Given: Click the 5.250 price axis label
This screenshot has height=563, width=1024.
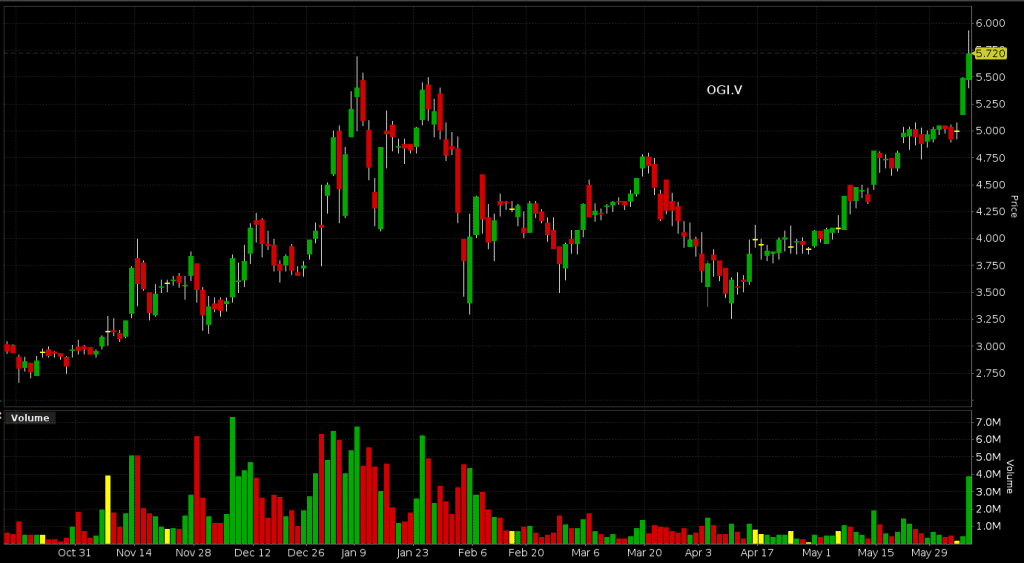Looking at the screenshot, I should pos(991,104).
